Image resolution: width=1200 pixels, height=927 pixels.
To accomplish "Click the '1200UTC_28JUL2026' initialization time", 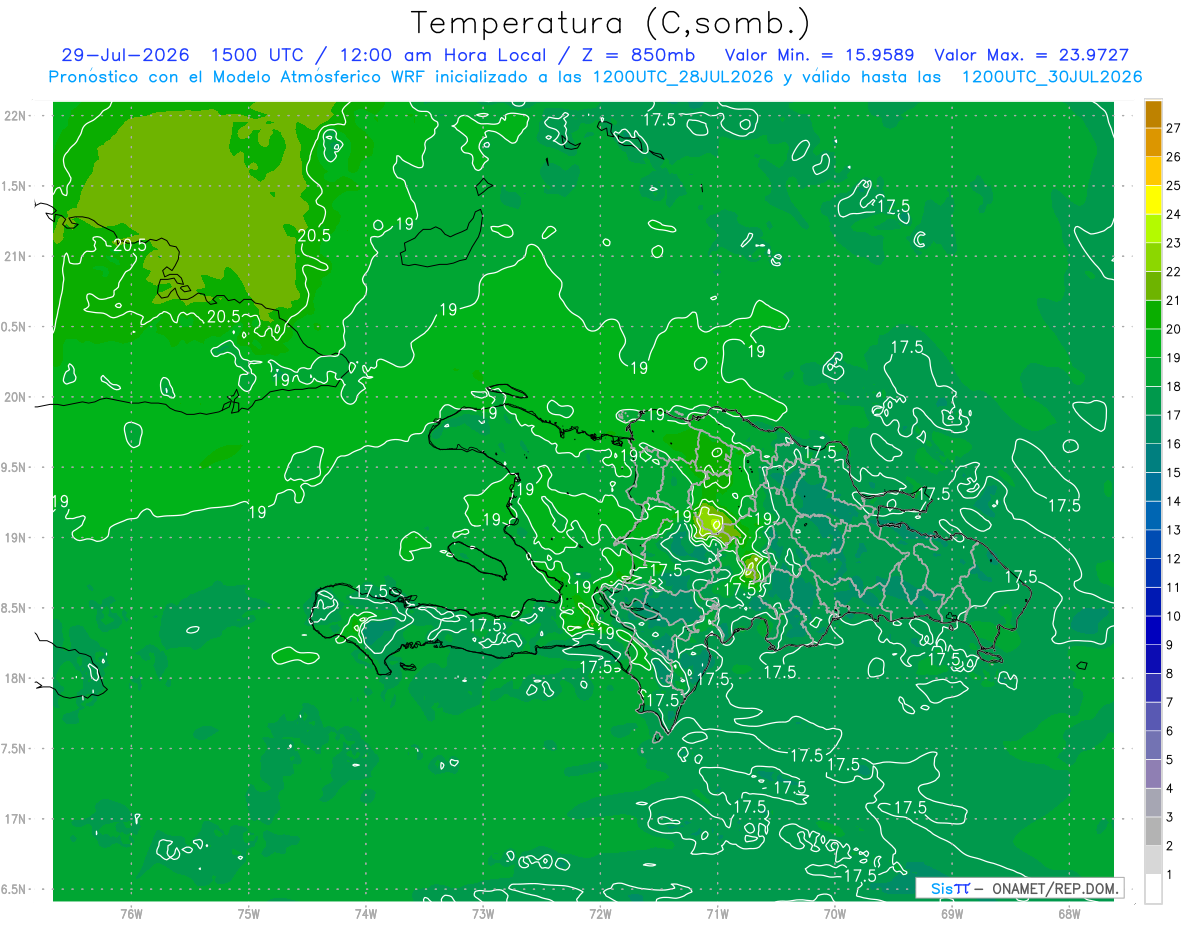I will pyautogui.click(x=683, y=77).
